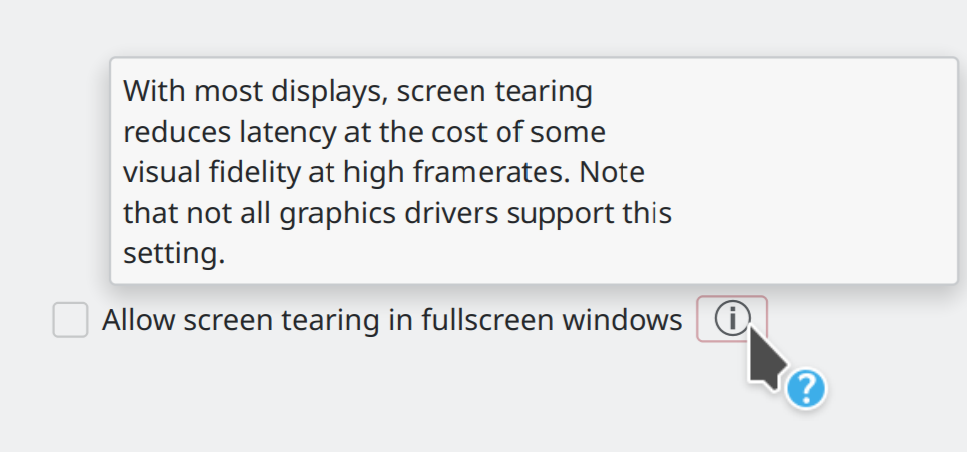Toggle screen tearing for fullscreen windows
Viewport: 967px width, 452px height.
pyautogui.click(x=70, y=321)
